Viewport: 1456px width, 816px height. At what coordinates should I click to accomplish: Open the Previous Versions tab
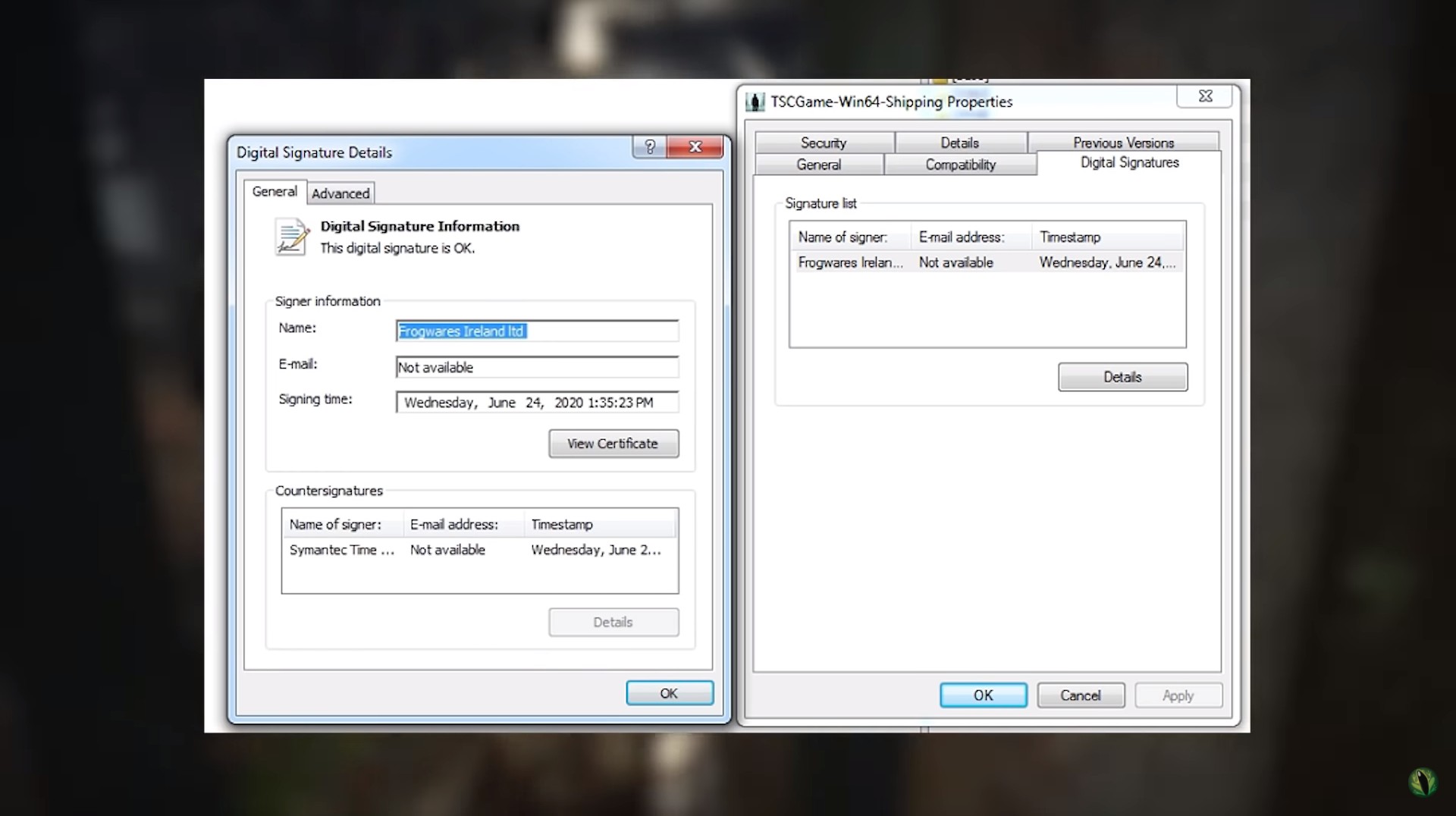(x=1123, y=143)
